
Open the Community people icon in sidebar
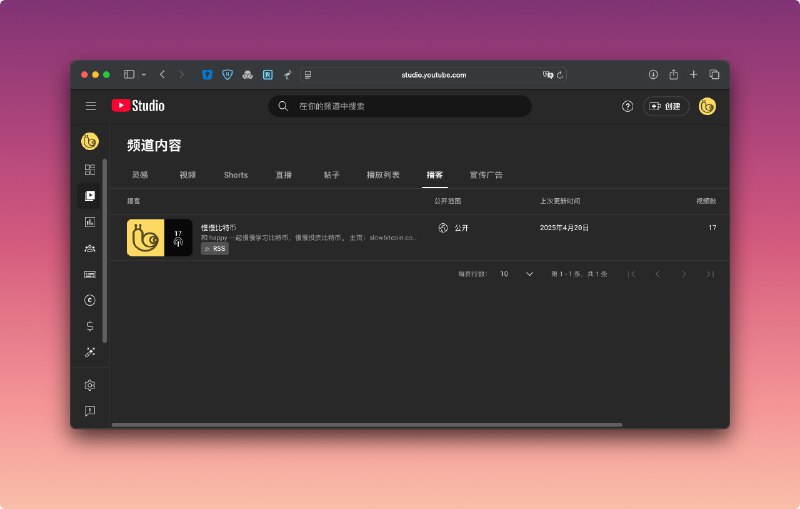click(90, 248)
